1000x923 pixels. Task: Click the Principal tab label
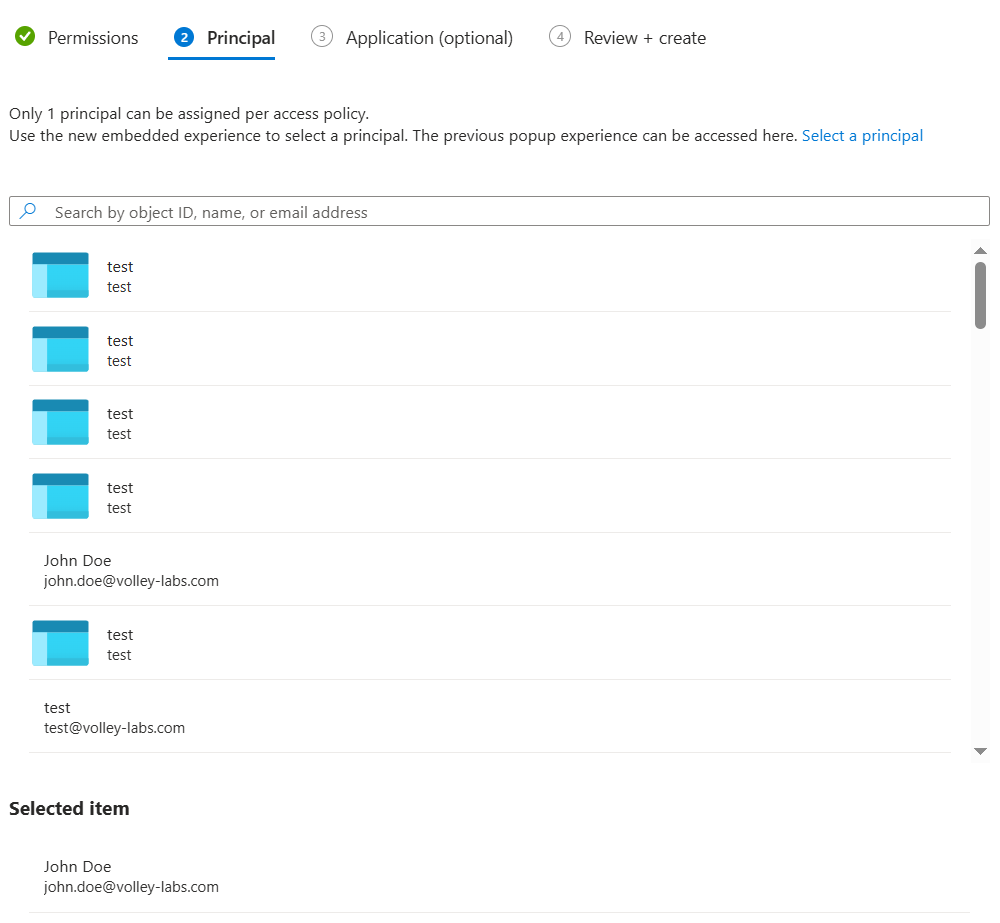click(x=241, y=38)
